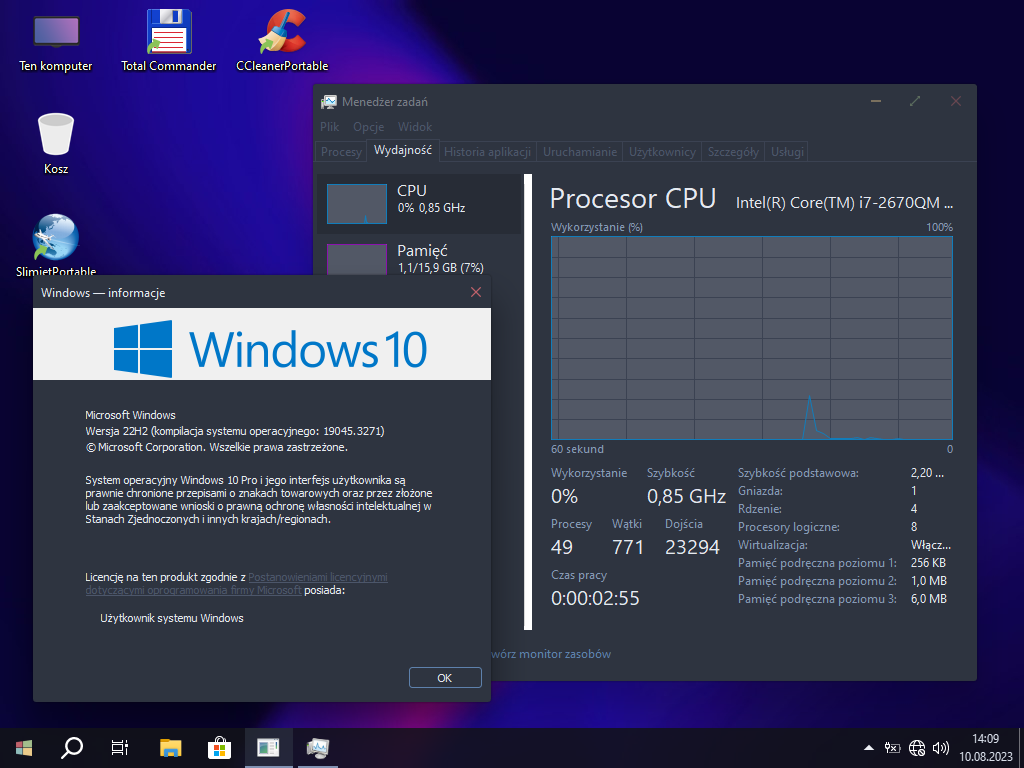Show hidden system tray icons
Image resolution: width=1024 pixels, height=768 pixels.
(870, 747)
